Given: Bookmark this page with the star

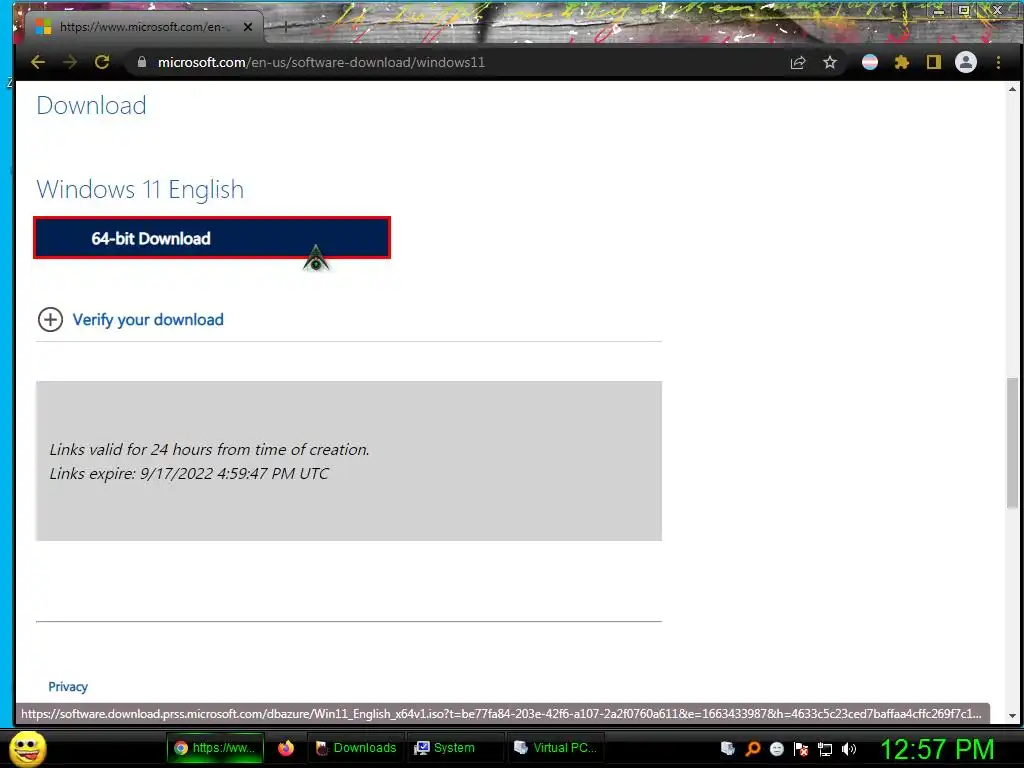Looking at the screenshot, I should pos(829,63).
